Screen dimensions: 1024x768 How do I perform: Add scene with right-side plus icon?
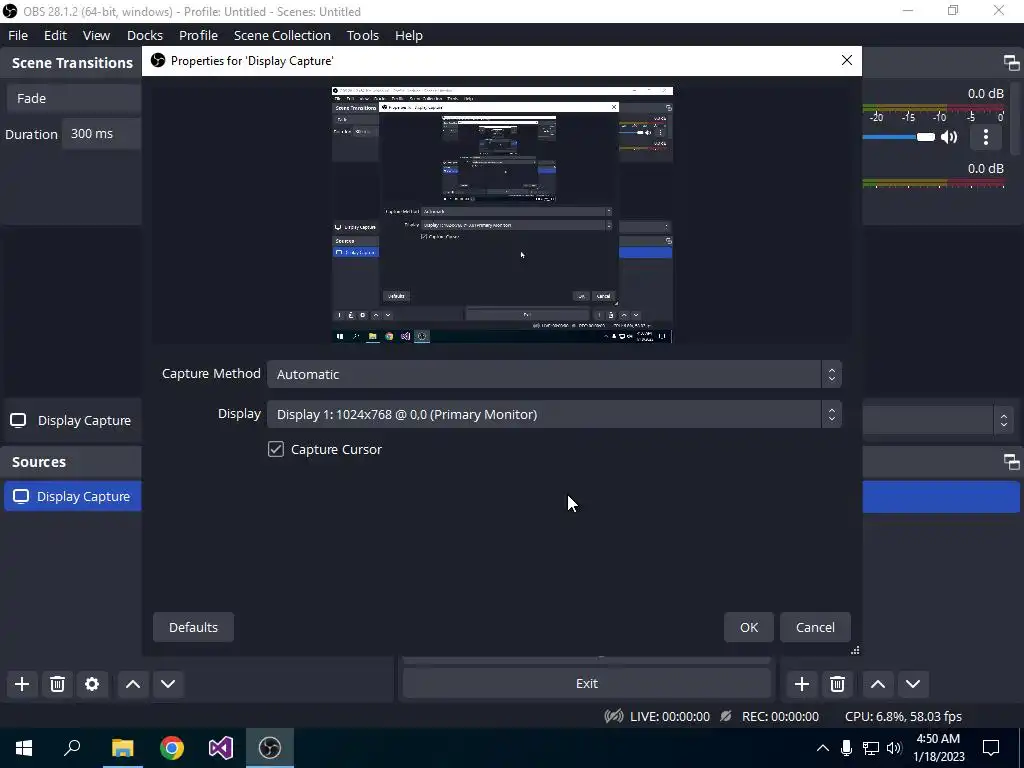801,684
